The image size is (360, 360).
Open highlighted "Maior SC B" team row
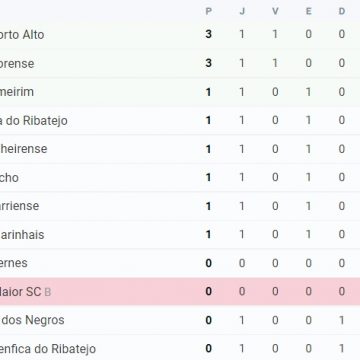tap(180, 292)
